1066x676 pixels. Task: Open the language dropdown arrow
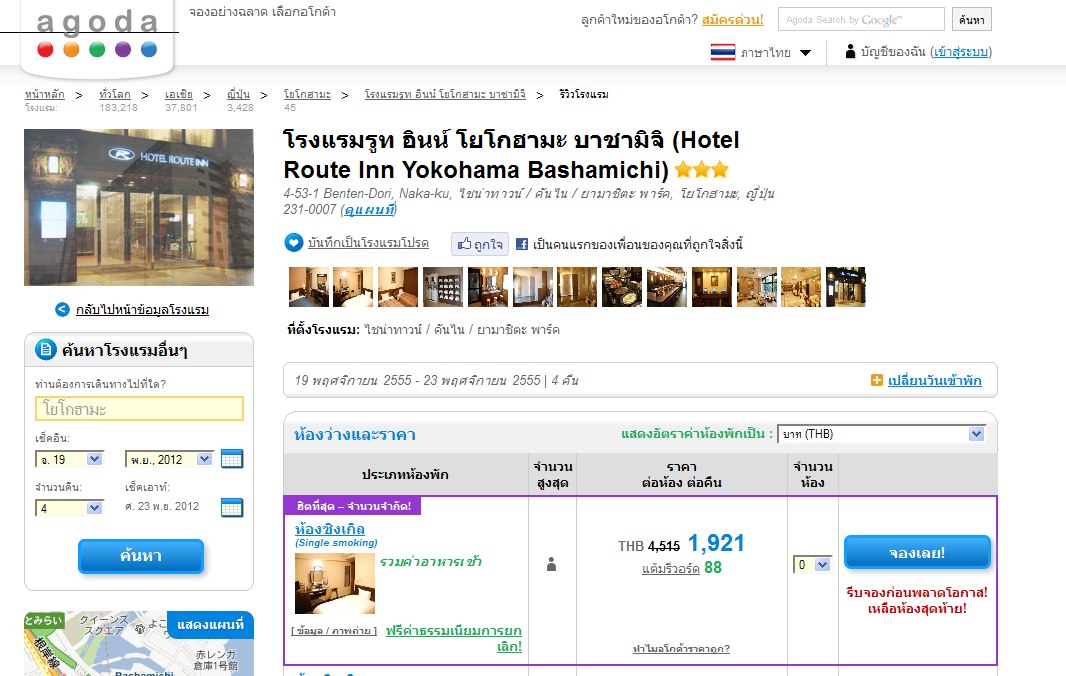point(806,52)
